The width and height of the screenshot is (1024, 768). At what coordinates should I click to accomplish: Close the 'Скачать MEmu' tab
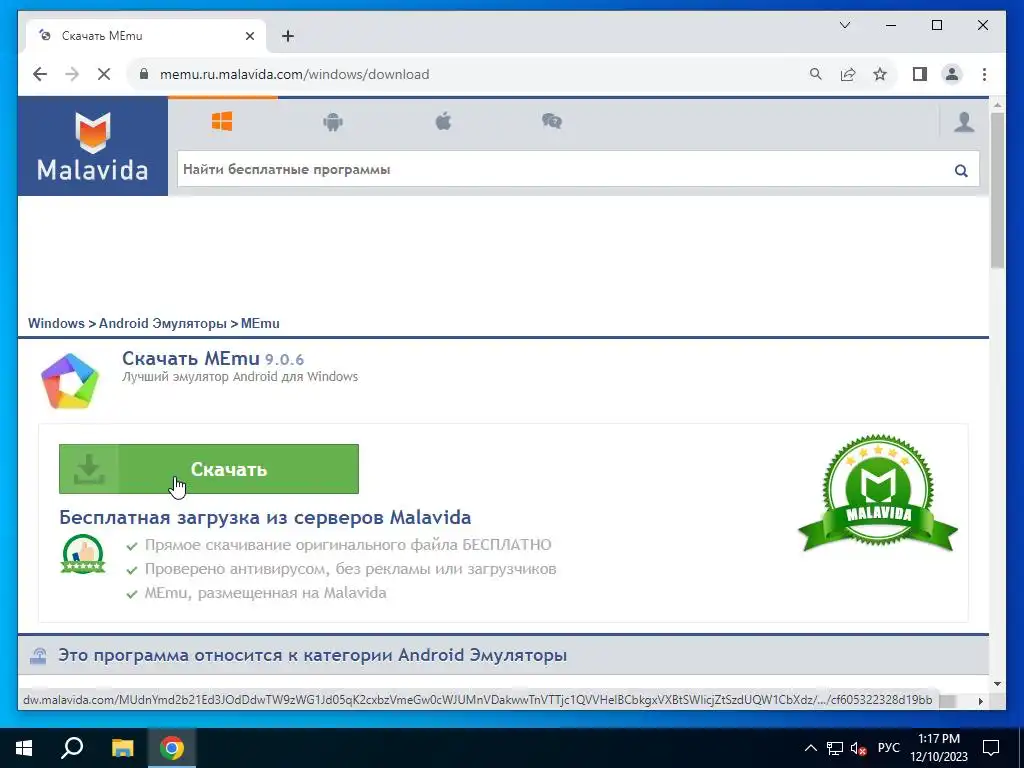249,36
